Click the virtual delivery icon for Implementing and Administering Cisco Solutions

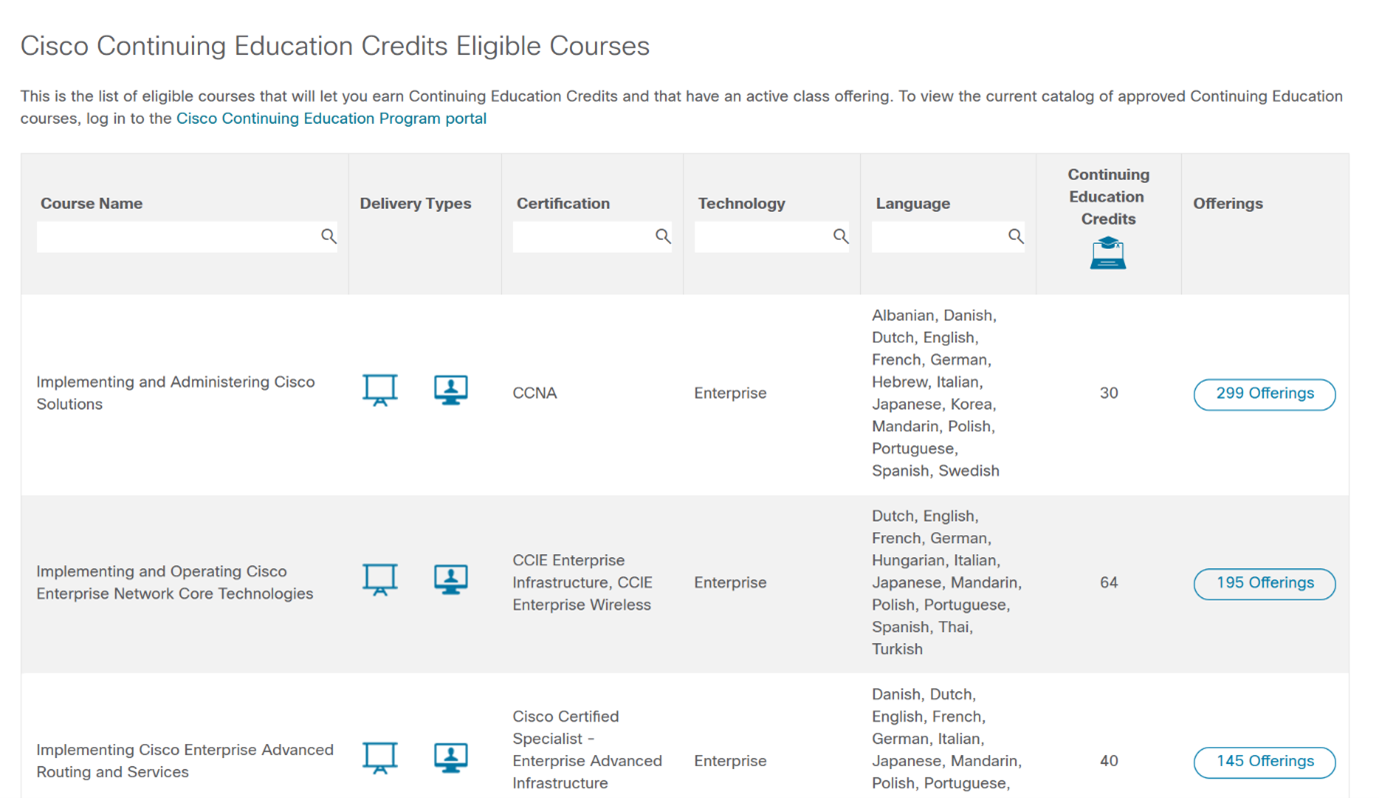click(451, 390)
